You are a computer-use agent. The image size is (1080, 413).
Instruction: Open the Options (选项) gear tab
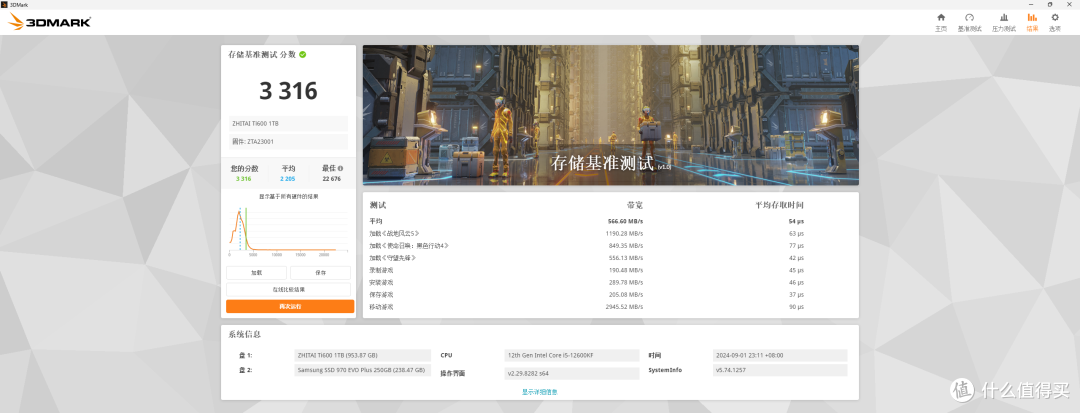pyautogui.click(x=1055, y=22)
